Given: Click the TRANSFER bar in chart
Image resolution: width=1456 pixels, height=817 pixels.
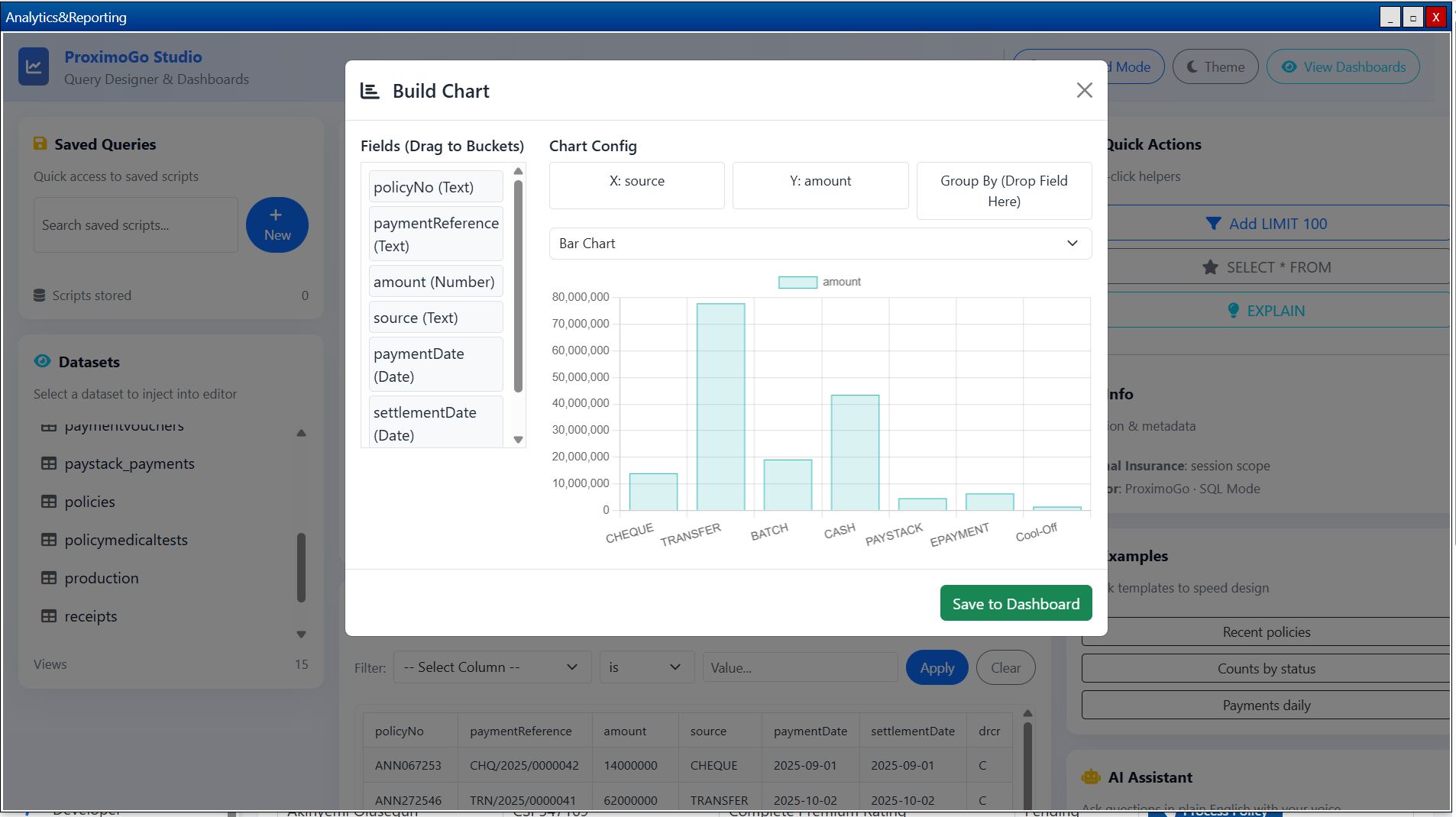Looking at the screenshot, I should tap(720, 407).
